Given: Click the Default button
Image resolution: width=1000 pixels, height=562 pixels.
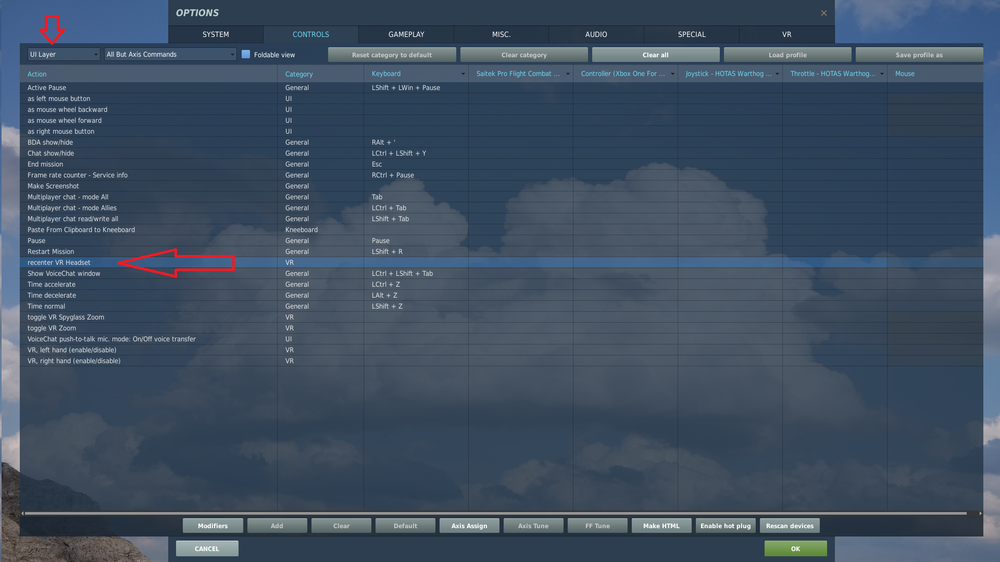Looking at the screenshot, I should (405, 526).
